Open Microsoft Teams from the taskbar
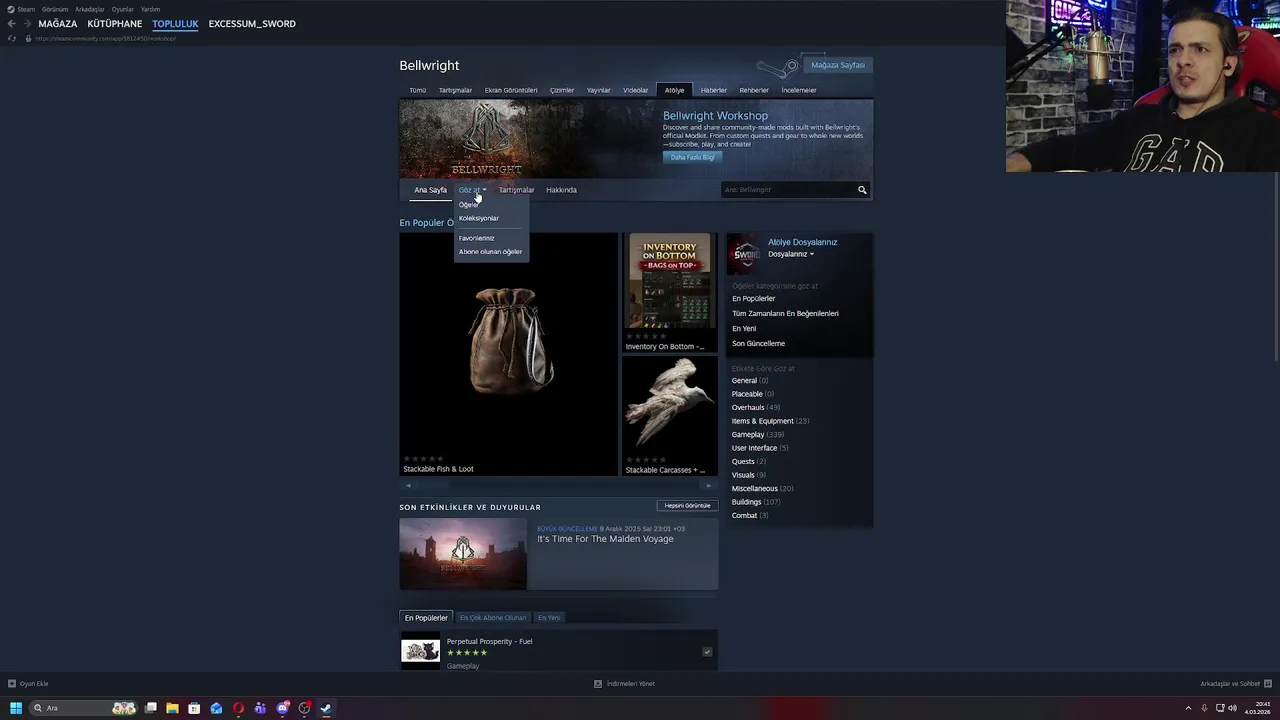 tap(260, 708)
